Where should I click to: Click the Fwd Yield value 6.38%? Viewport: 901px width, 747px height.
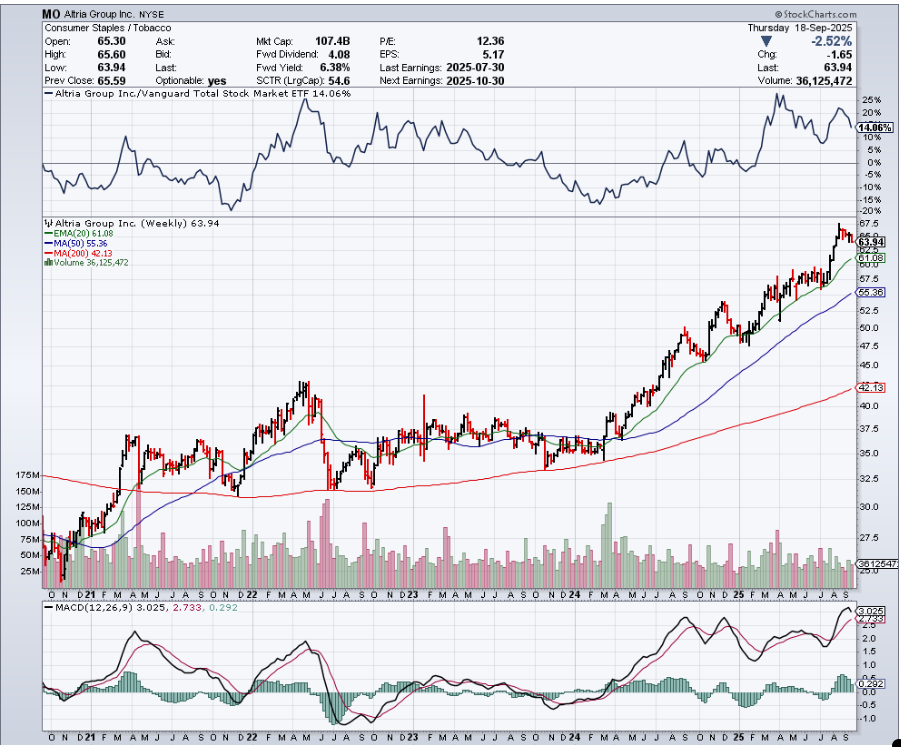pyautogui.click(x=335, y=68)
